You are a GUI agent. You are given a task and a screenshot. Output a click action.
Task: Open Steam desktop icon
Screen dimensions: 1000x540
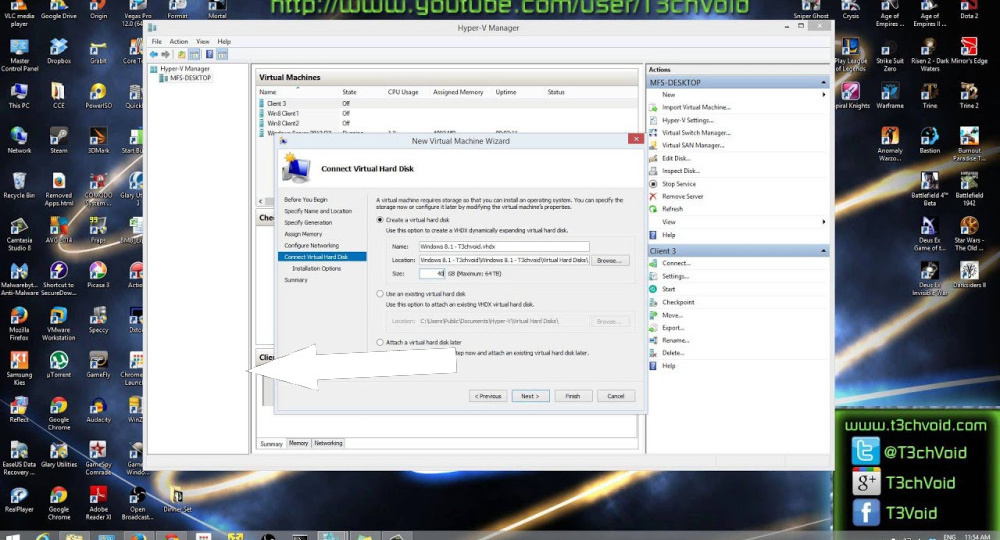pos(59,140)
